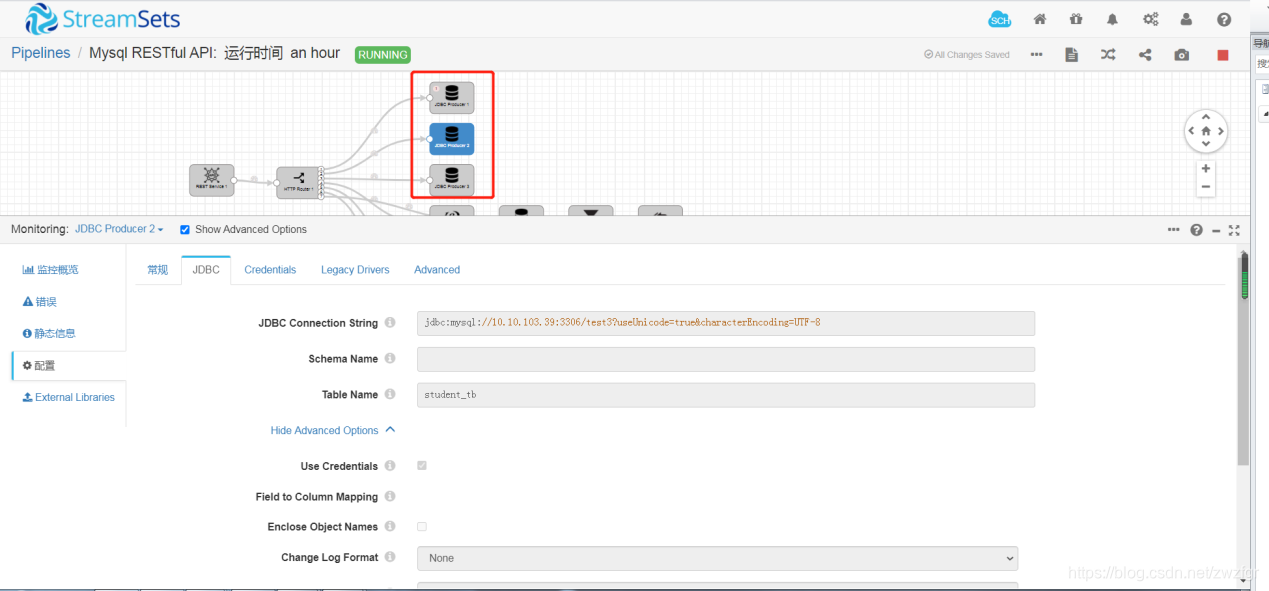The image size is (1269, 591).
Task: Pan canvas left with left arrow
Action: (x=1191, y=131)
